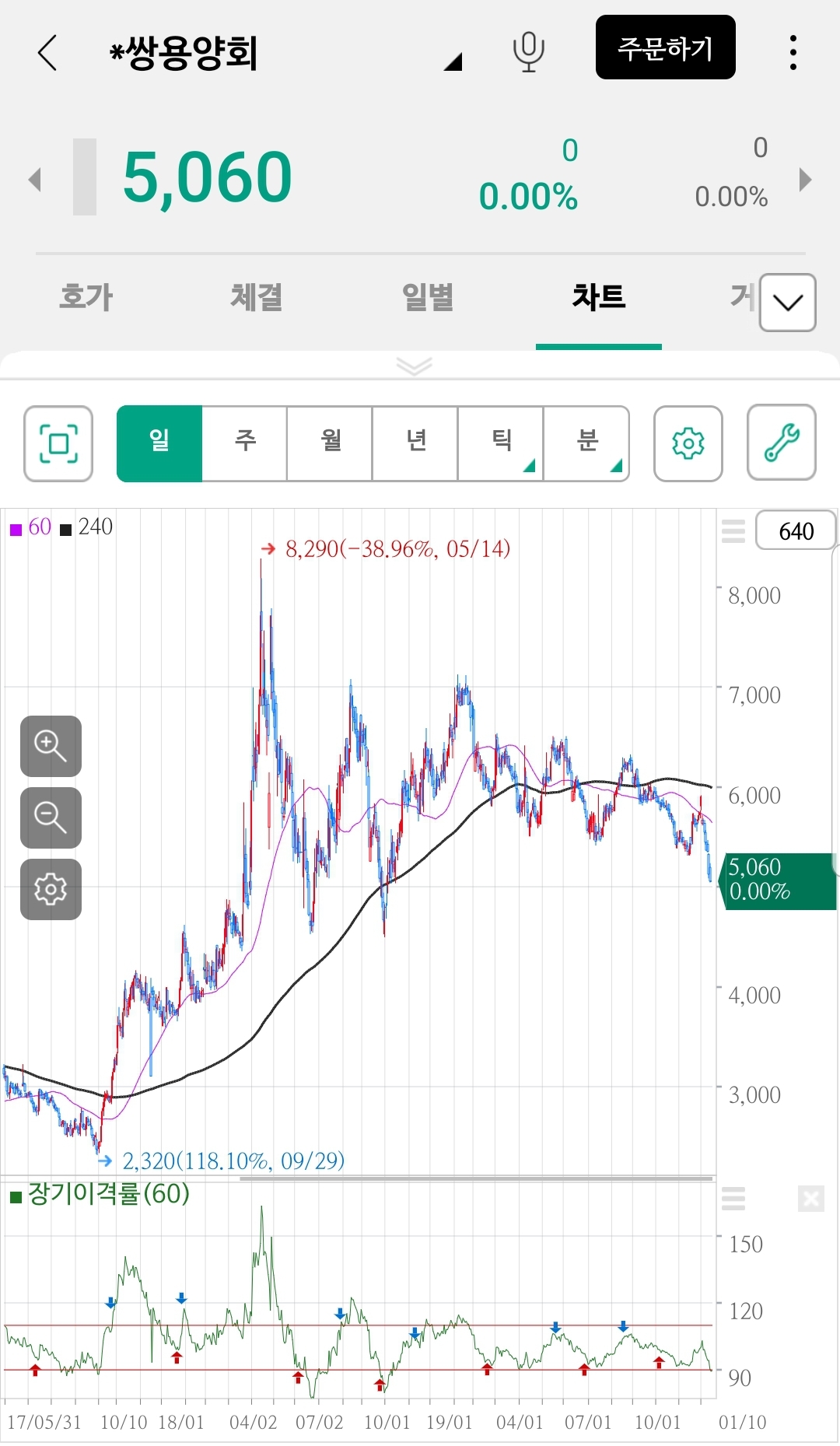Tap the 8,290 high price annotation
The width and height of the screenshot is (840, 1446).
[x=386, y=549]
